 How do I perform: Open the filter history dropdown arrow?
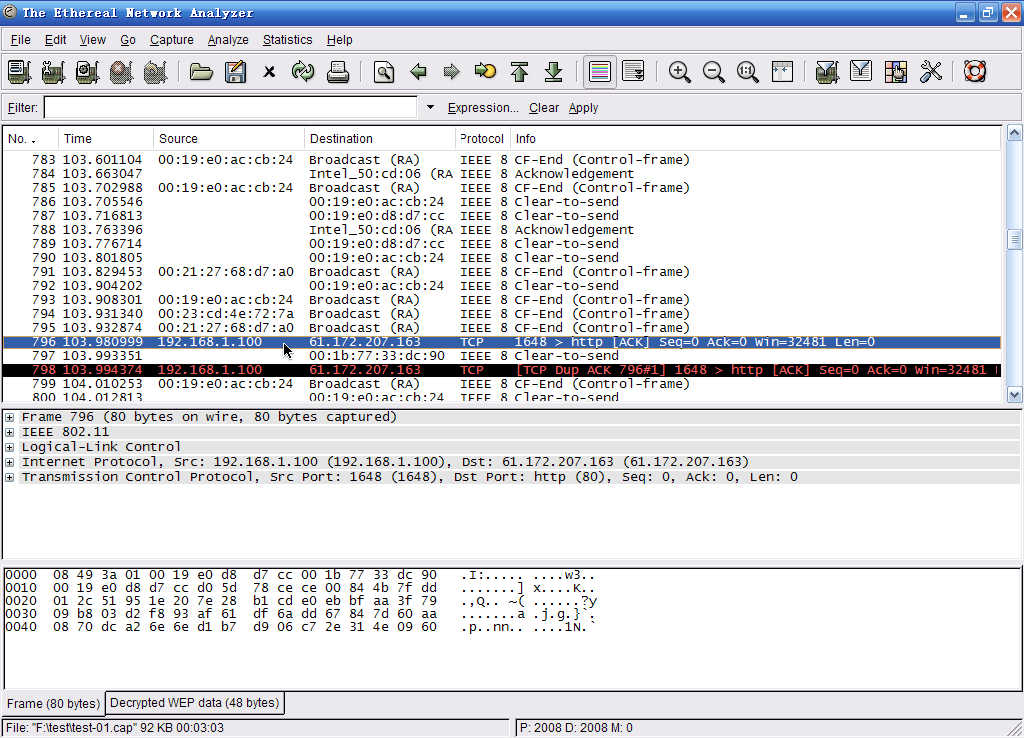point(430,107)
